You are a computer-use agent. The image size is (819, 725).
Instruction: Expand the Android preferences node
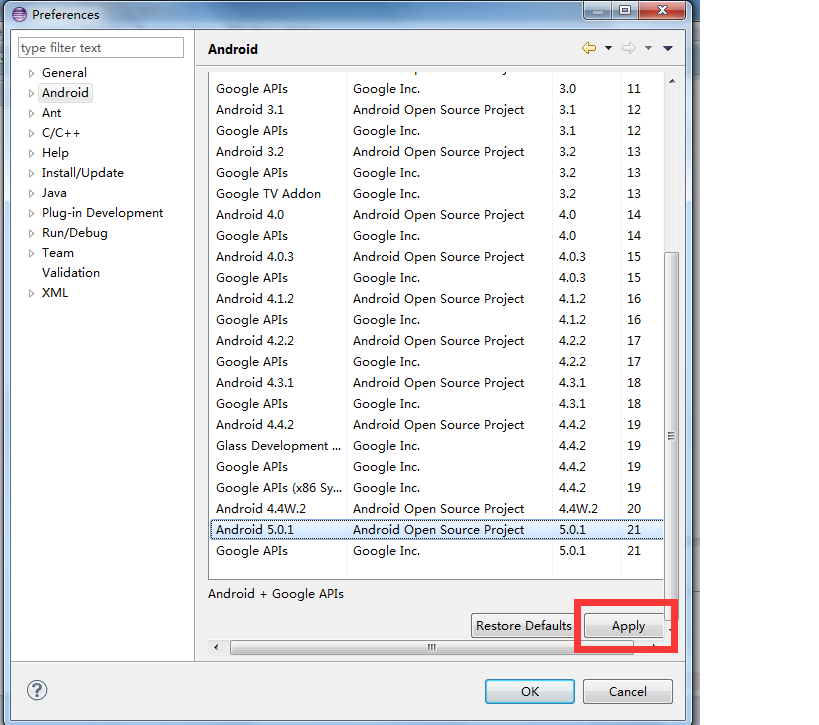31,93
